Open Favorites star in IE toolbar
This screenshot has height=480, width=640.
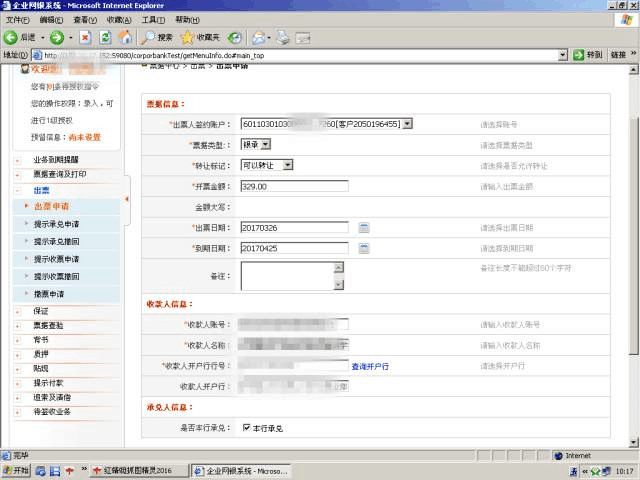point(187,38)
